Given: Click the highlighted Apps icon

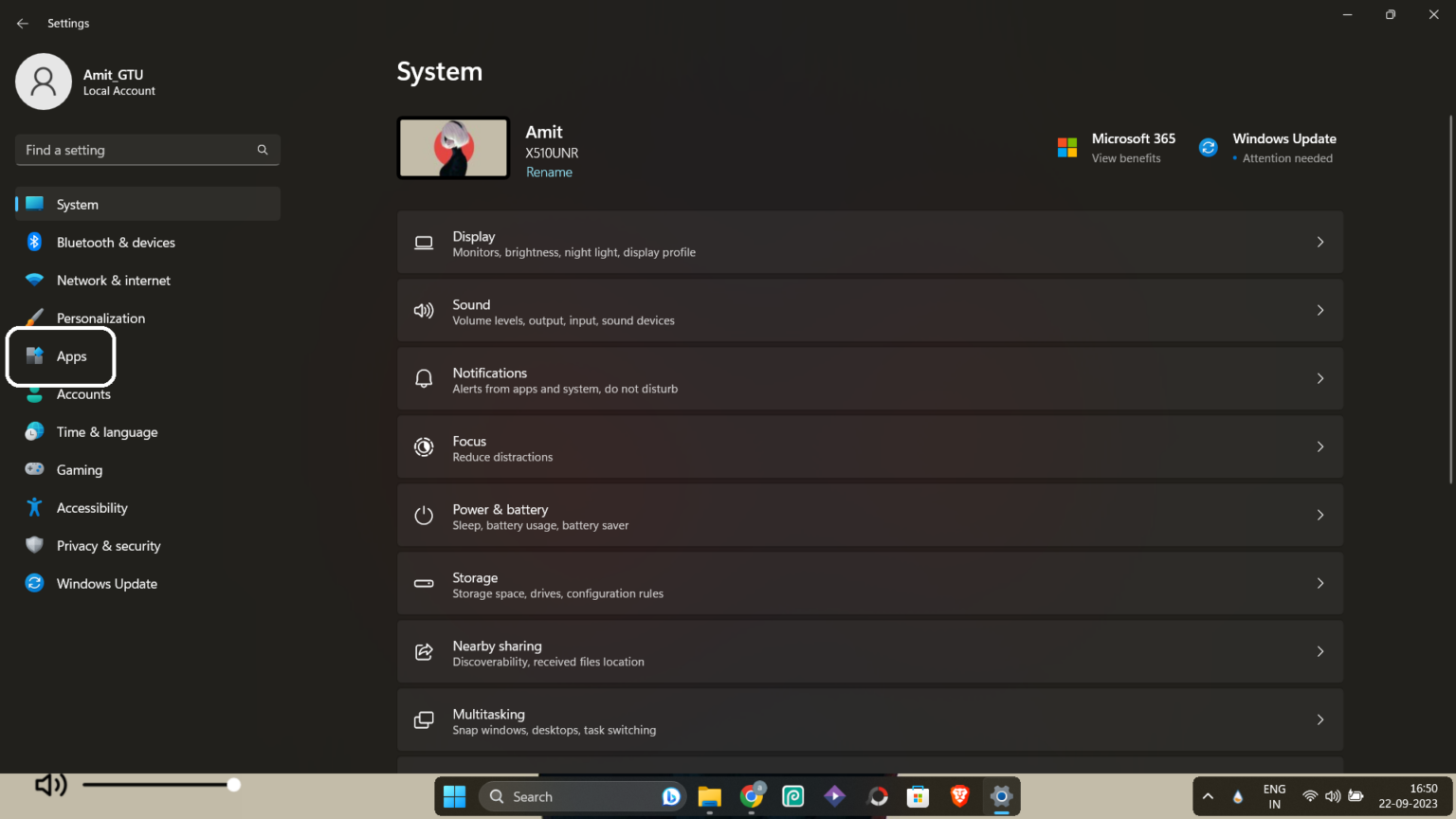Looking at the screenshot, I should (x=35, y=355).
